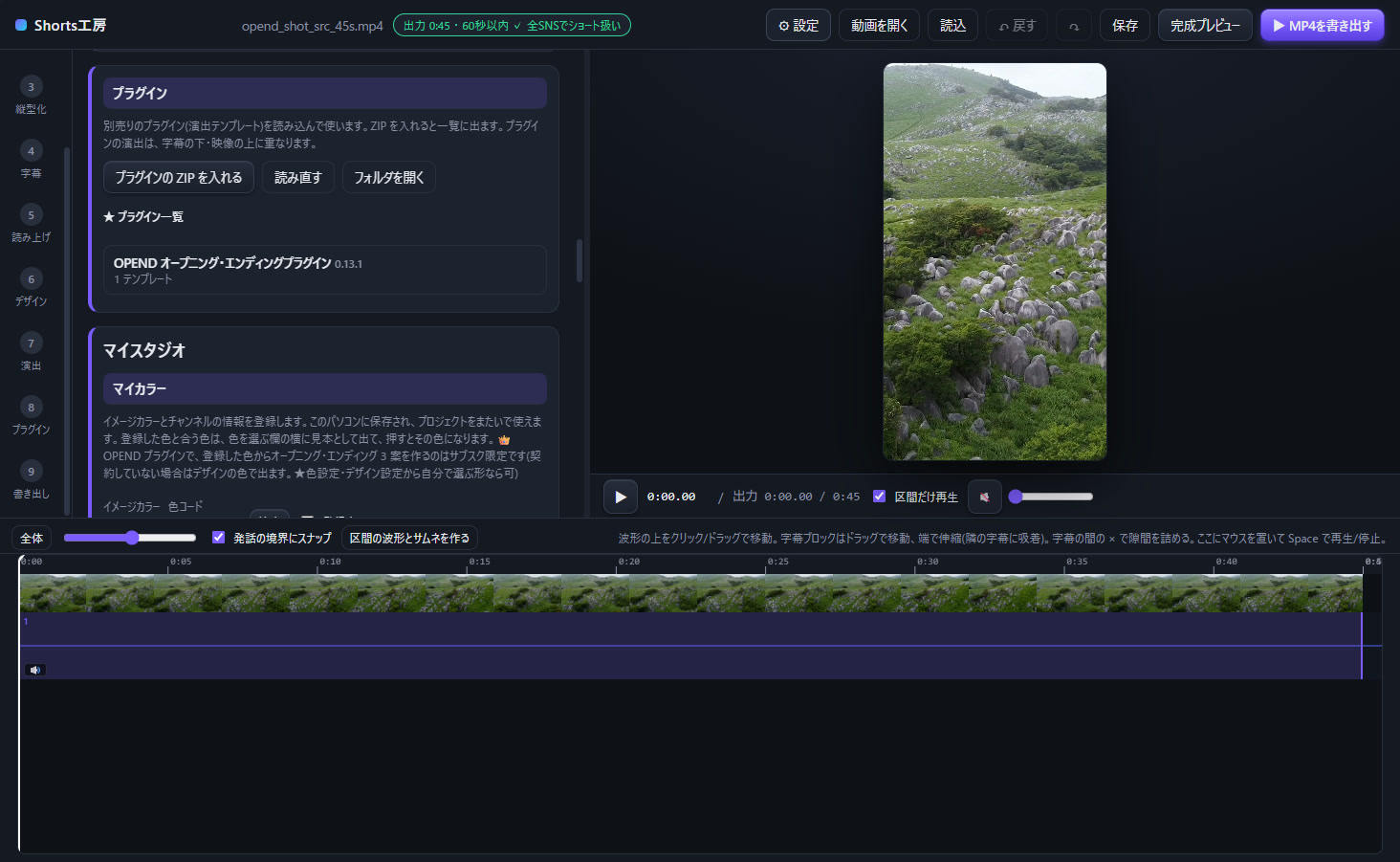Screen dimensions: 1400x862
Task: Go to step 8 プラグイン
Action: 31,416
